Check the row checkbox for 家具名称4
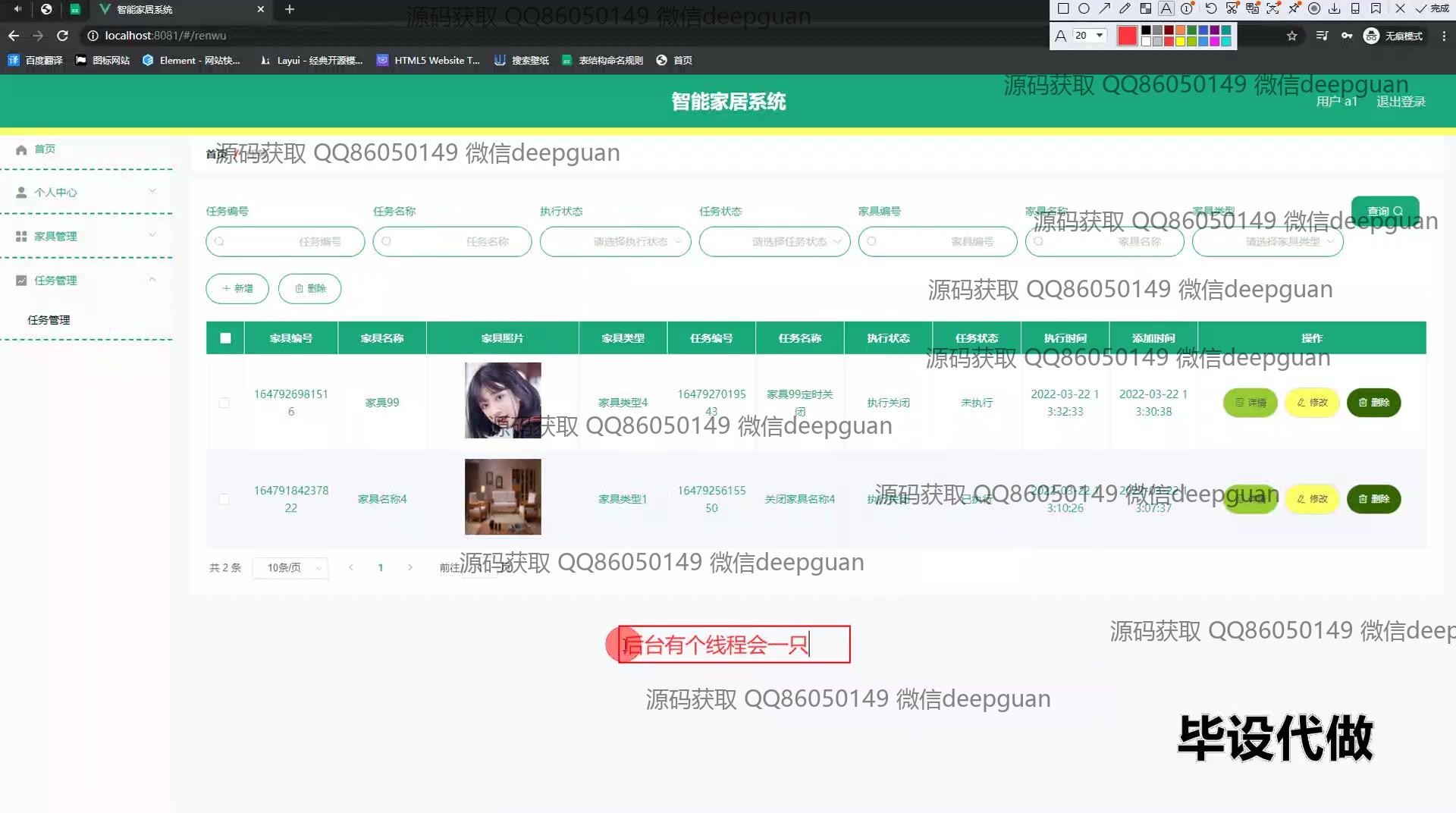The image size is (1456, 813). pos(224,499)
